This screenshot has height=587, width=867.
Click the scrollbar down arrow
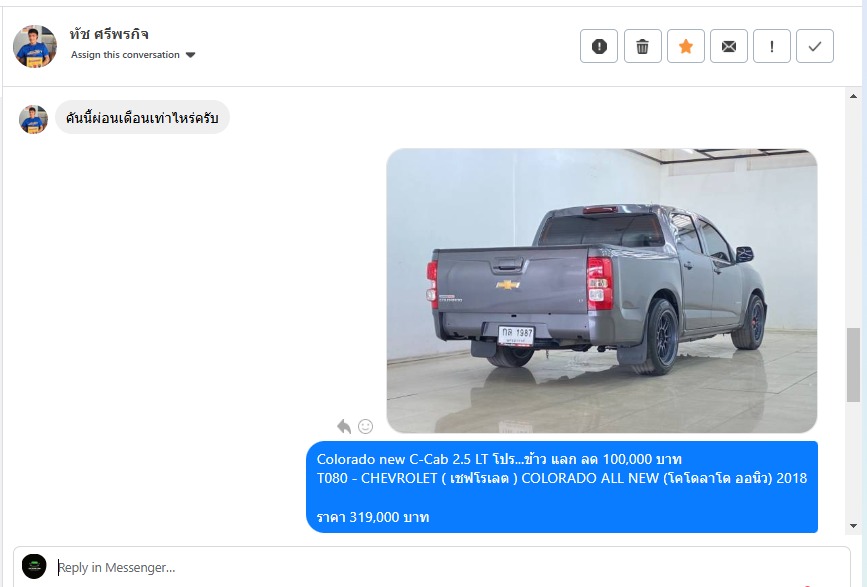[x=853, y=526]
